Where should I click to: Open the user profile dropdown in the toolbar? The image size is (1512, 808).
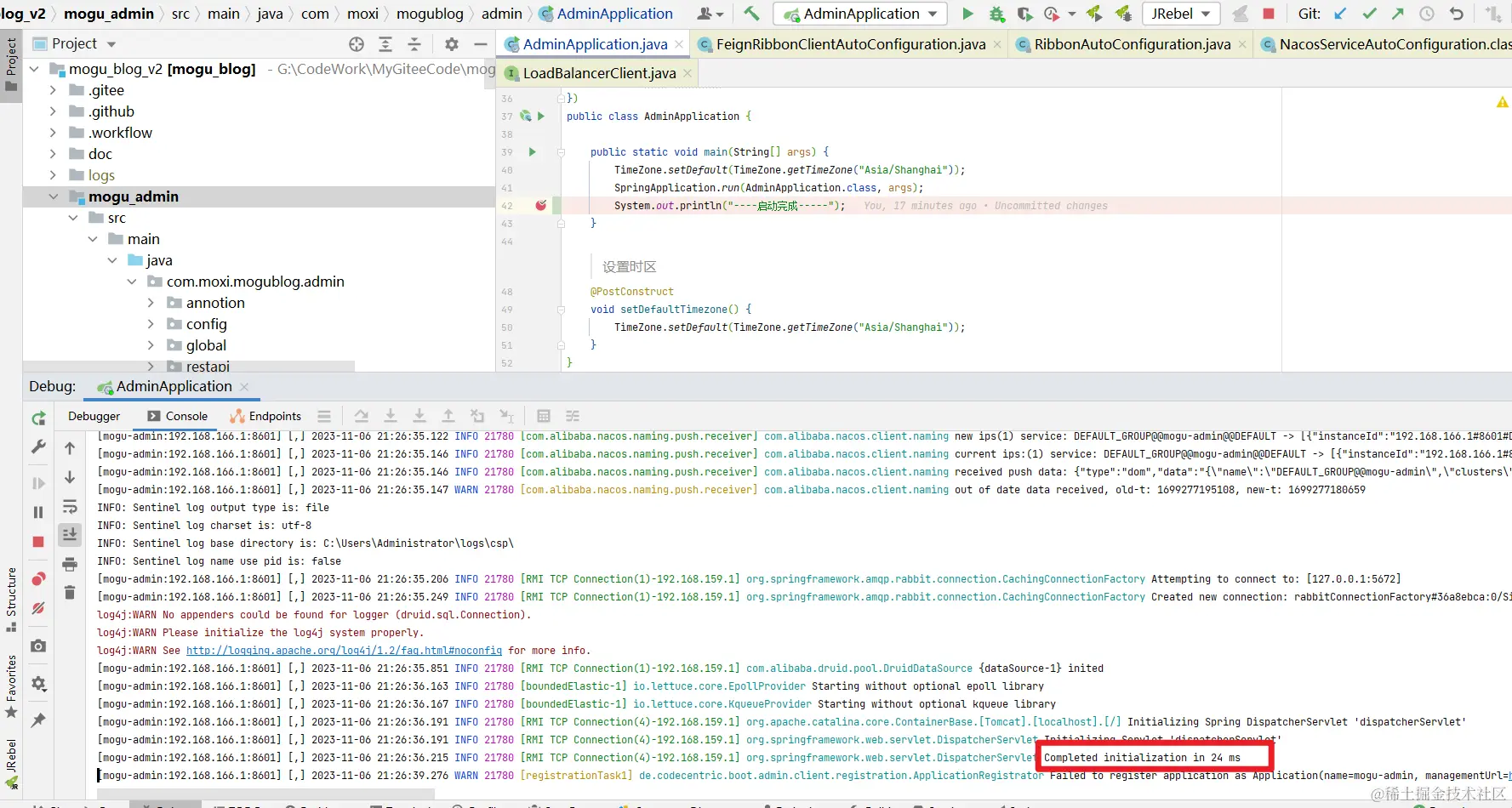coord(710,14)
